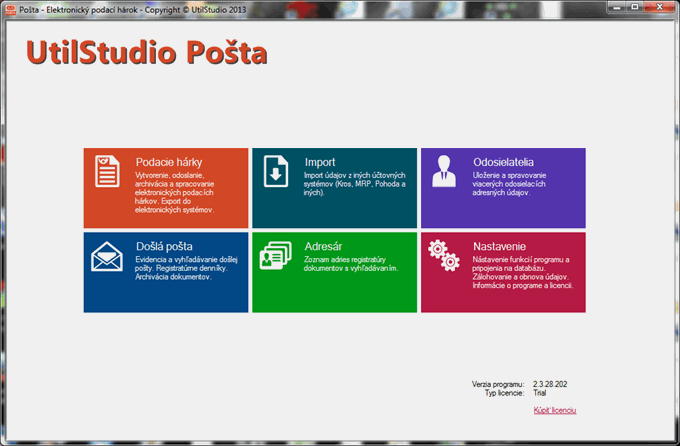Click the Import download-arrow document icon

tap(276, 171)
